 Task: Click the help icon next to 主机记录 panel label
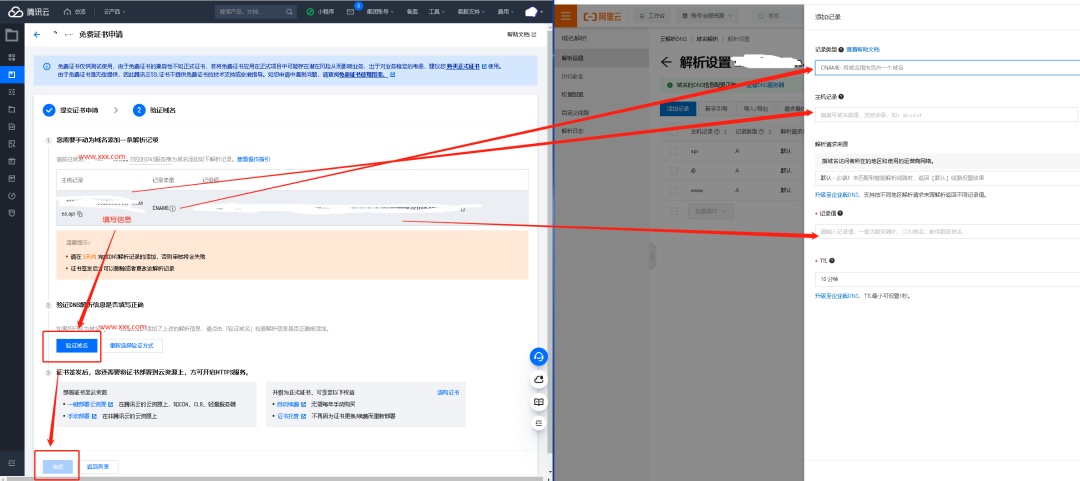(x=842, y=97)
